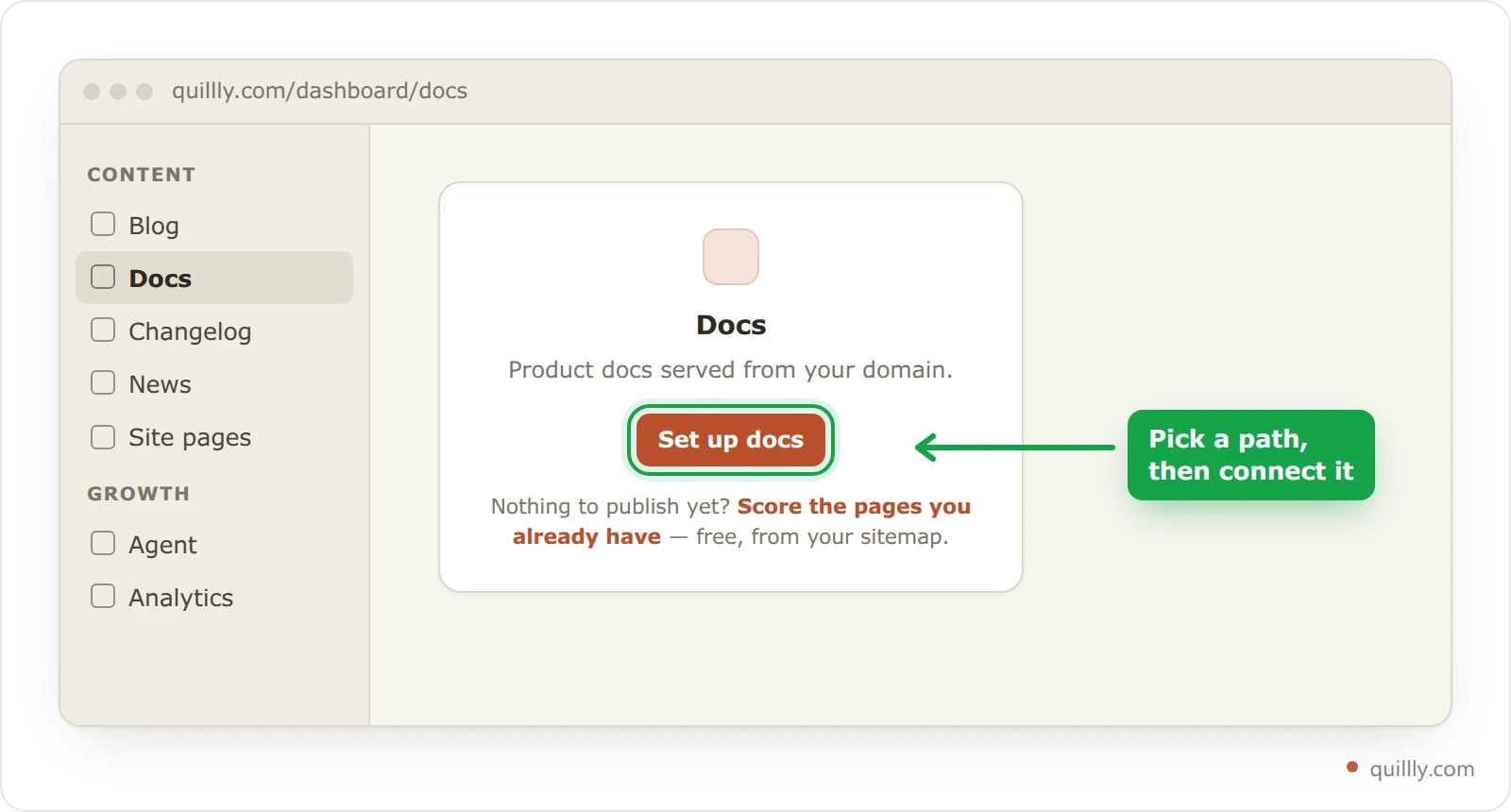Image resolution: width=1511 pixels, height=812 pixels.
Task: Click the "CONTENT" sidebar section heading
Action: [142, 175]
